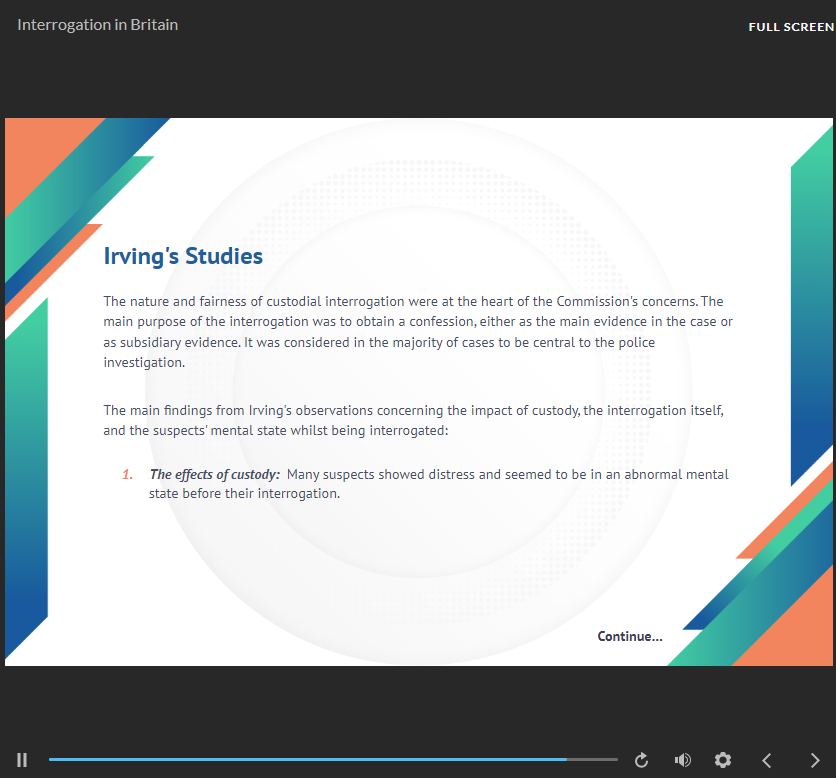The height and width of the screenshot is (778, 836).
Task: Click the list number '1.' marker
Action: point(127,474)
